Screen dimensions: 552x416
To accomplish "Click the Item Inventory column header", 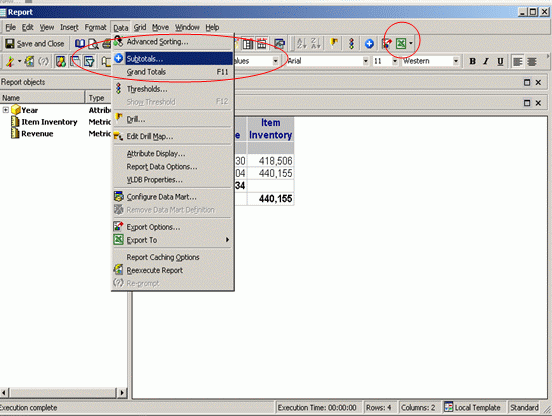I will 270,129.
